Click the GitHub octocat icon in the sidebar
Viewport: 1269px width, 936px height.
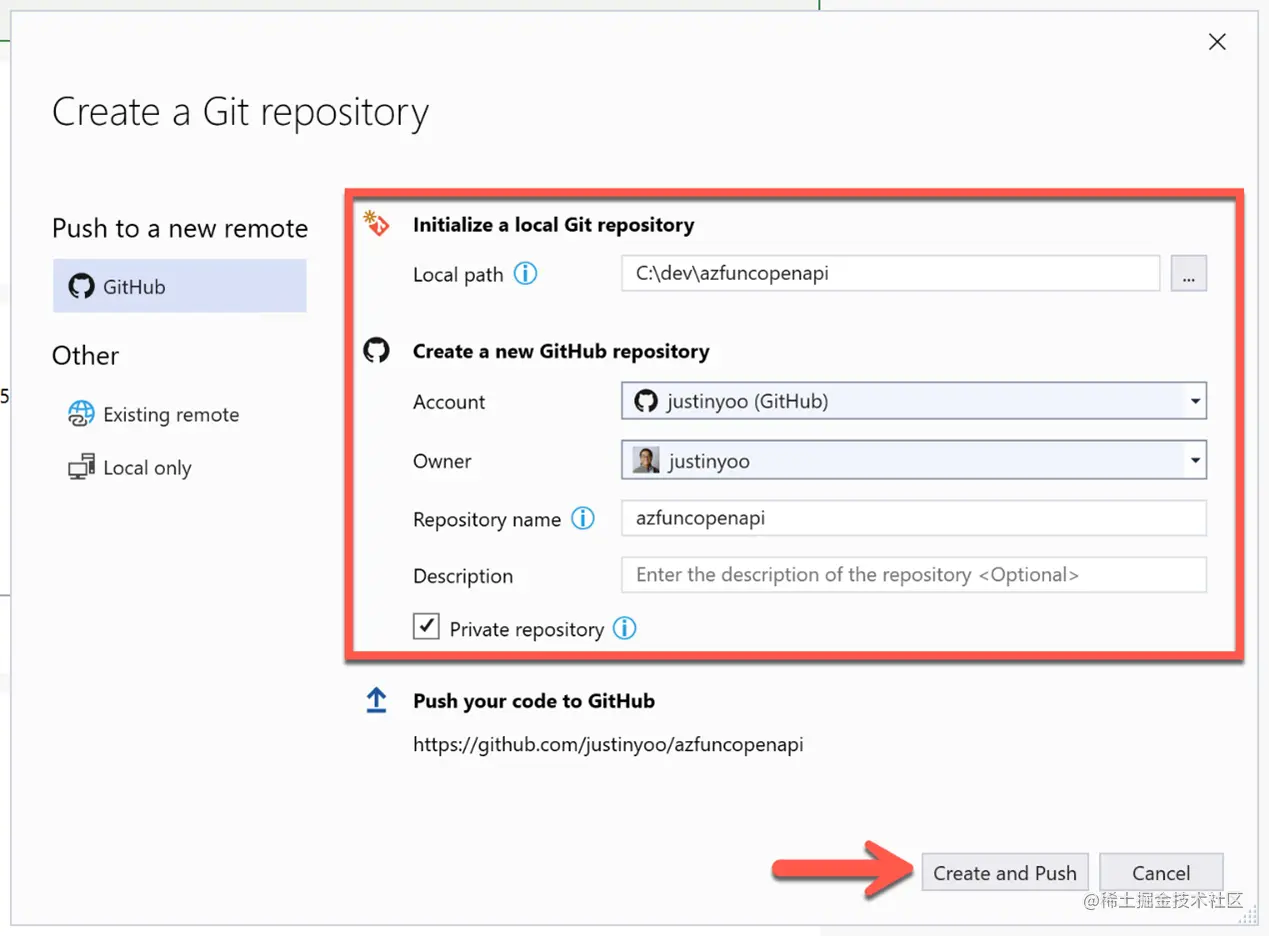81,287
